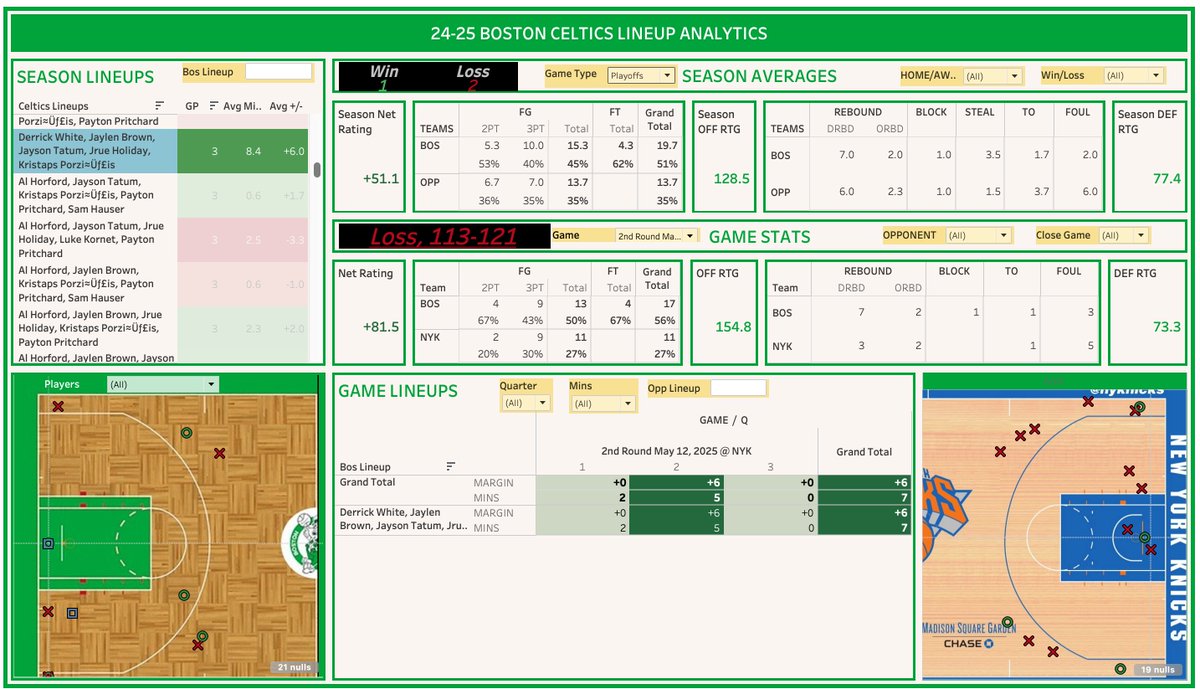
Task: Open the Mins filter dropdown
Action: click(603, 404)
